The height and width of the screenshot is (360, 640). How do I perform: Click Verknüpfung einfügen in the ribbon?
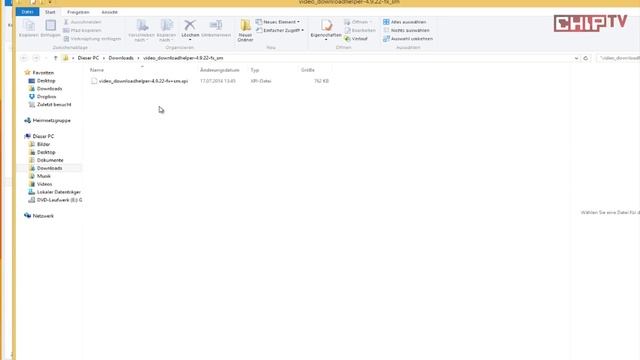pos(93,39)
